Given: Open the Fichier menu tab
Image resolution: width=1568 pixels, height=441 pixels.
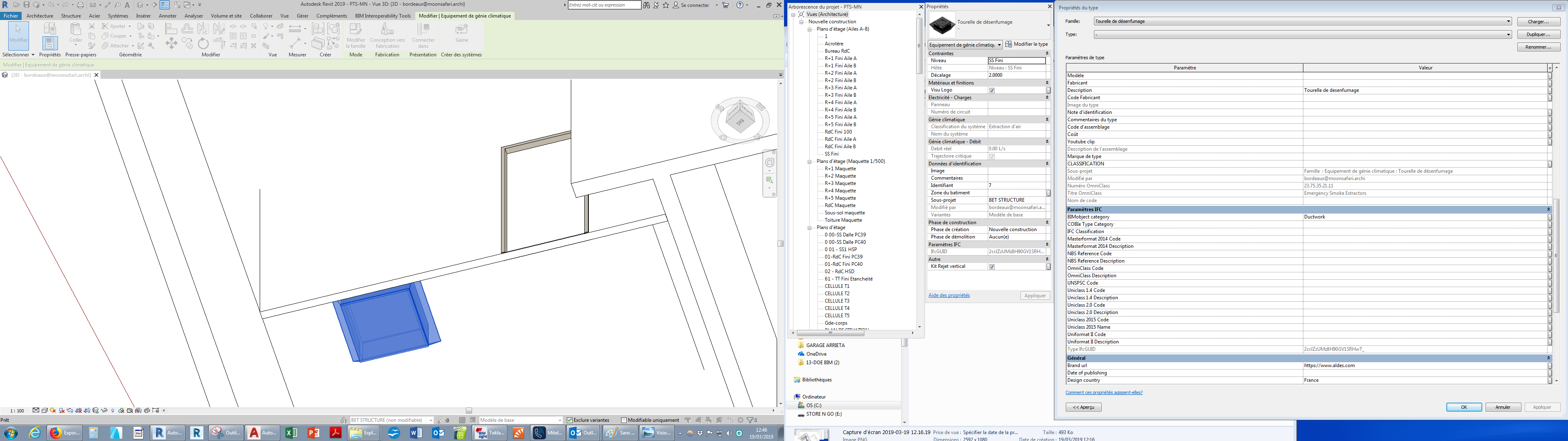Looking at the screenshot, I should pos(11,16).
